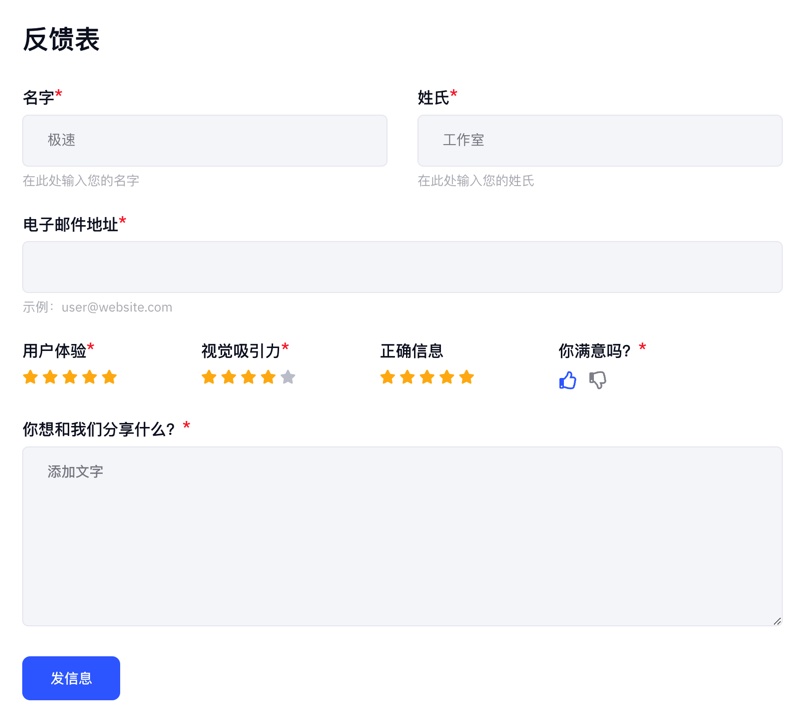806x718 pixels.
Task: Click the 添加文字 text area
Action: (402, 536)
